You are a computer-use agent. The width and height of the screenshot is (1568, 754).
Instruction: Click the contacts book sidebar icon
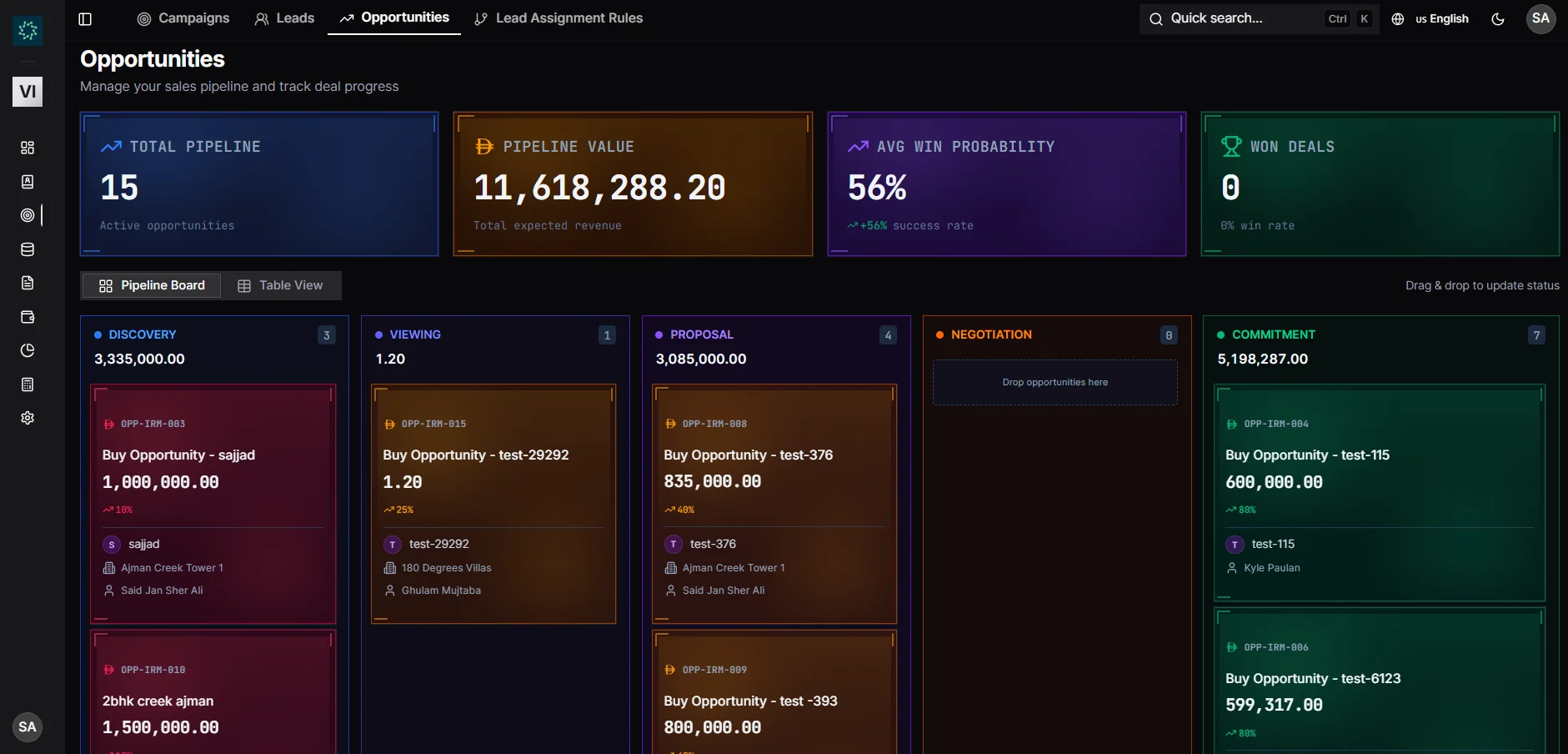coord(28,182)
